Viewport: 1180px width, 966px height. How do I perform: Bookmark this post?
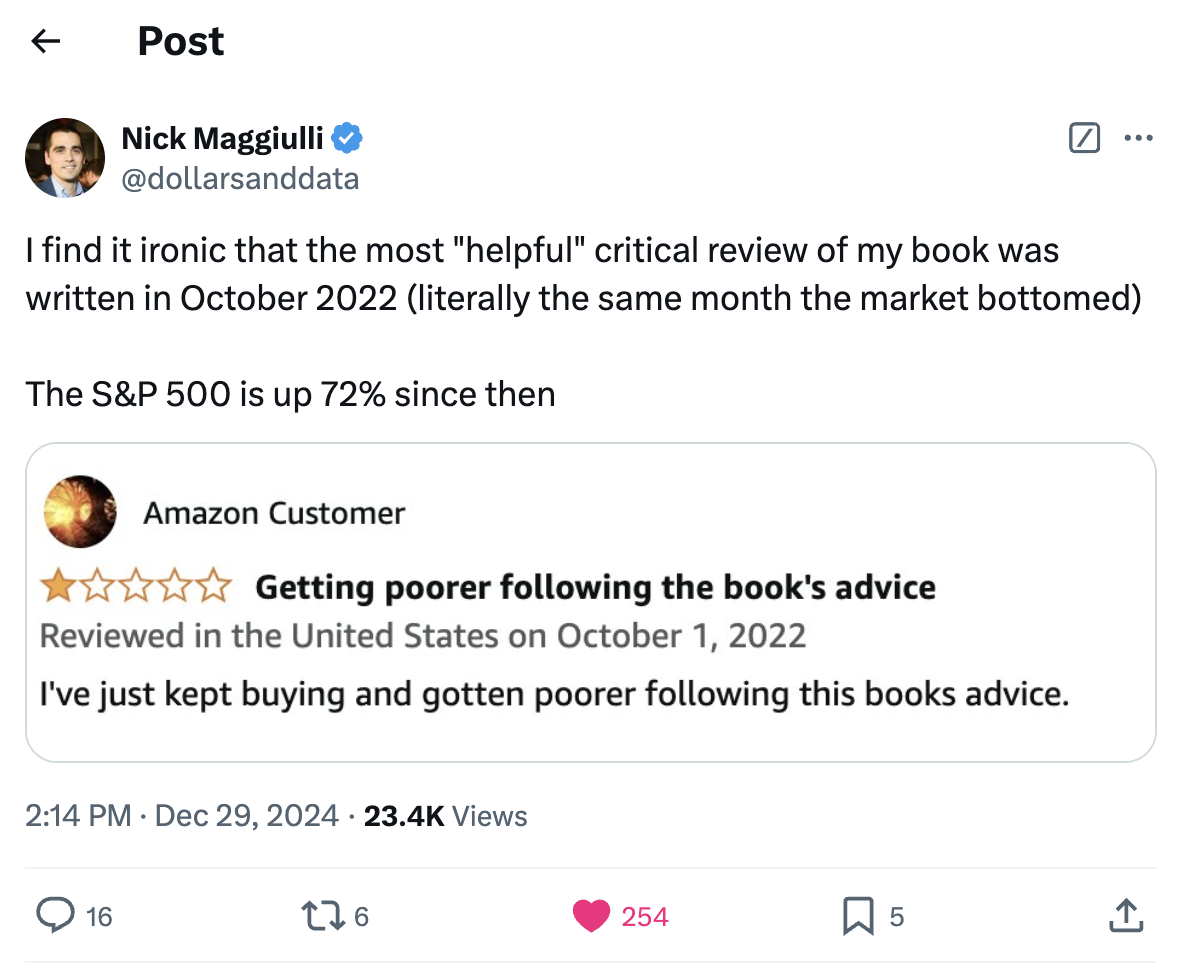(857, 915)
